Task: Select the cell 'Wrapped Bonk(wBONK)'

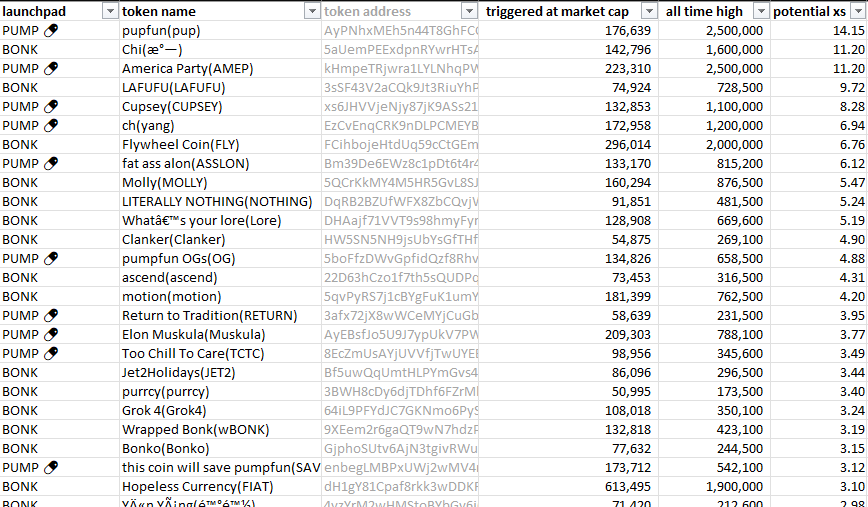Action: tap(220, 430)
